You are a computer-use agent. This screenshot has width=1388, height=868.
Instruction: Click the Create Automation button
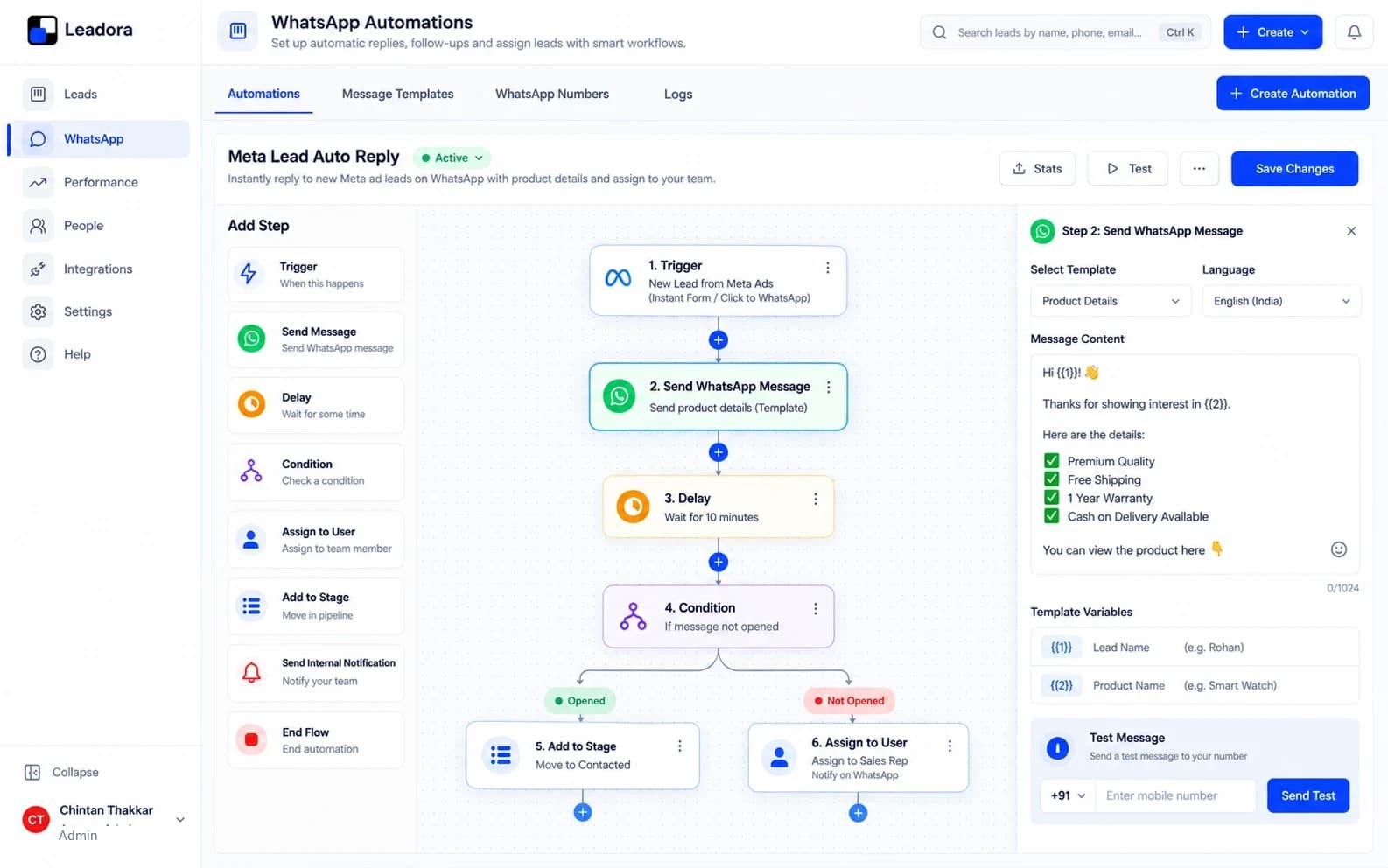[1293, 94]
